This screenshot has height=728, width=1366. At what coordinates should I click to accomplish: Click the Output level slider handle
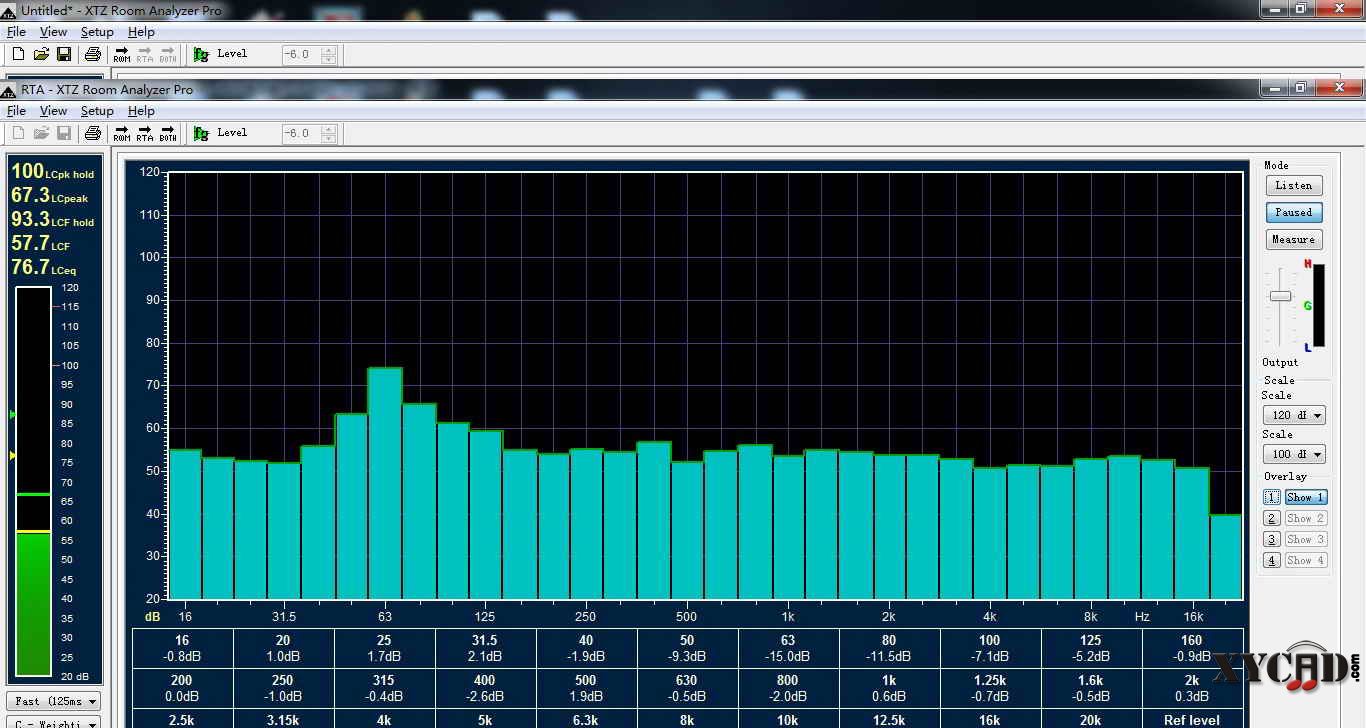(1280, 296)
